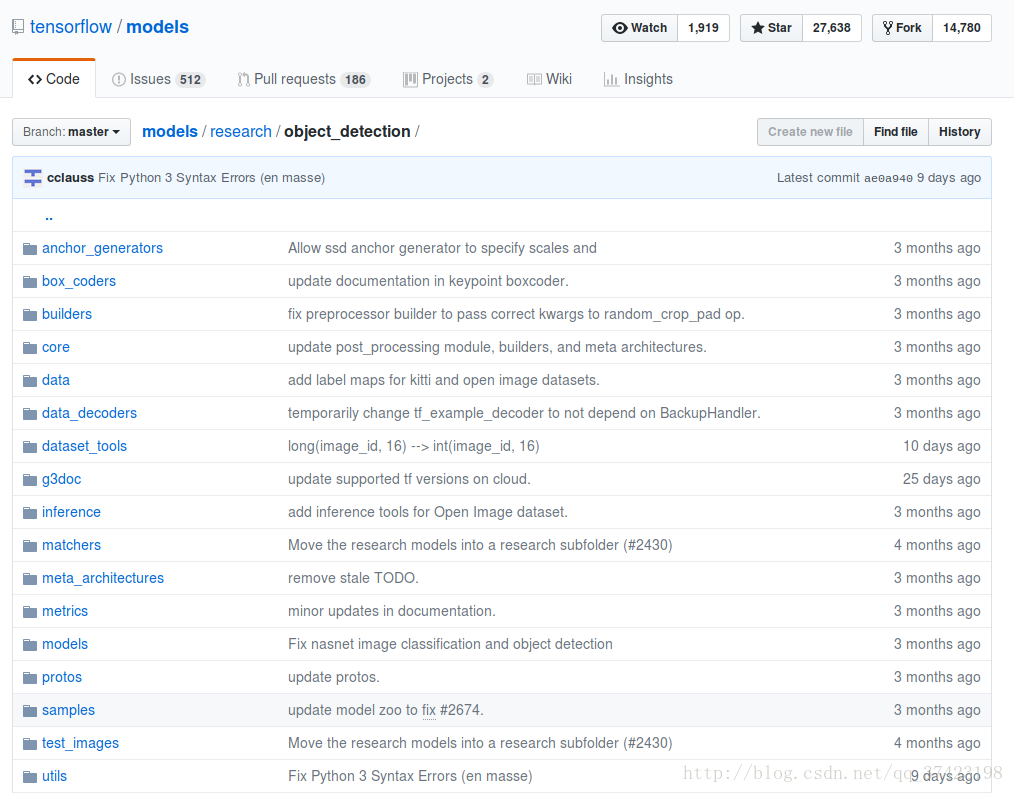Open commit 'update protos.'

[x=334, y=677]
